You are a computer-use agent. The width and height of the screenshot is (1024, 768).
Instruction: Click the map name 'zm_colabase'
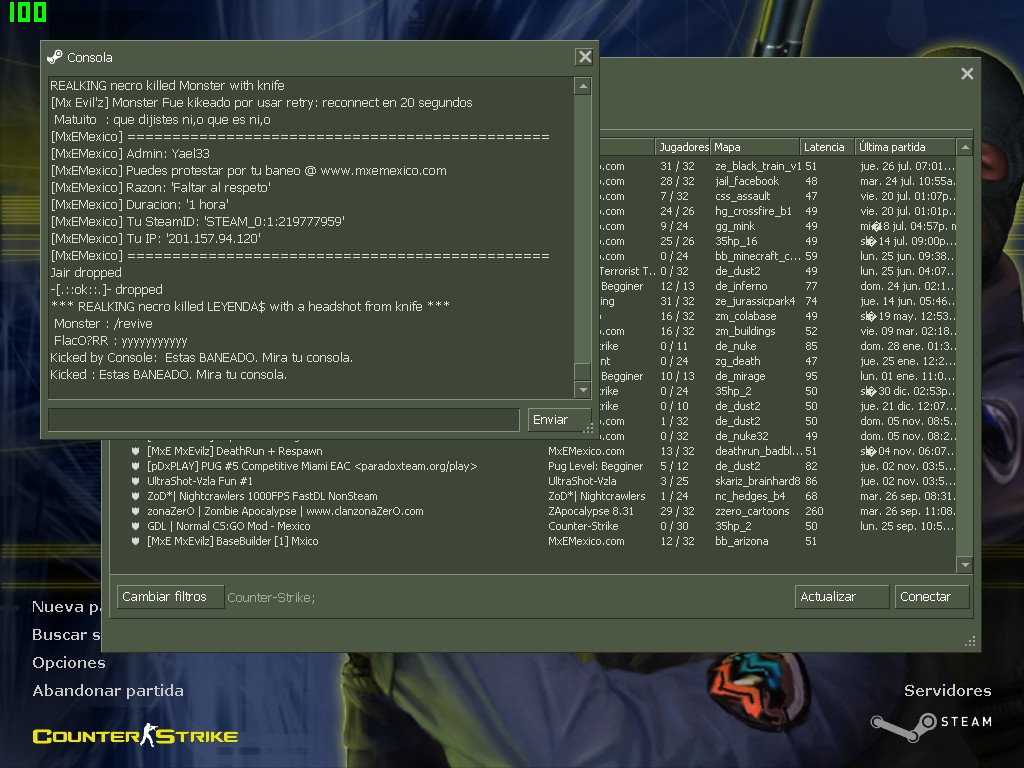746,317
